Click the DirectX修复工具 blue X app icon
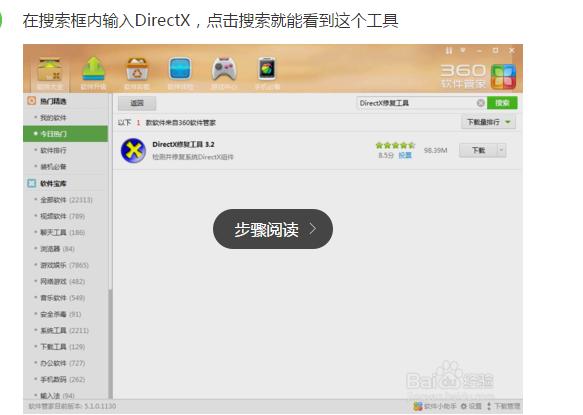583x415 pixels. click(x=133, y=151)
